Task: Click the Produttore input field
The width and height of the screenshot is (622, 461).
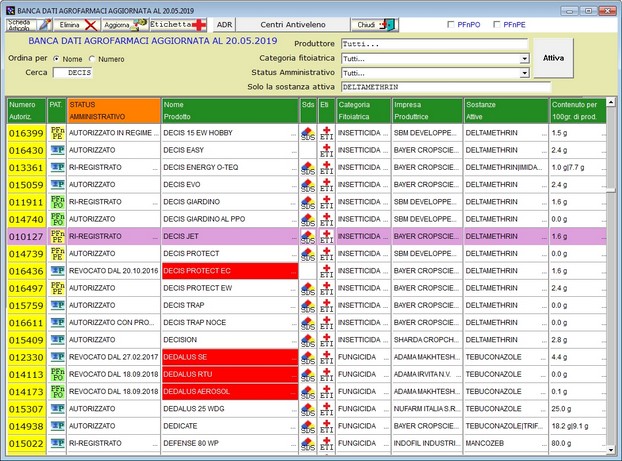Action: pyautogui.click(x=435, y=44)
